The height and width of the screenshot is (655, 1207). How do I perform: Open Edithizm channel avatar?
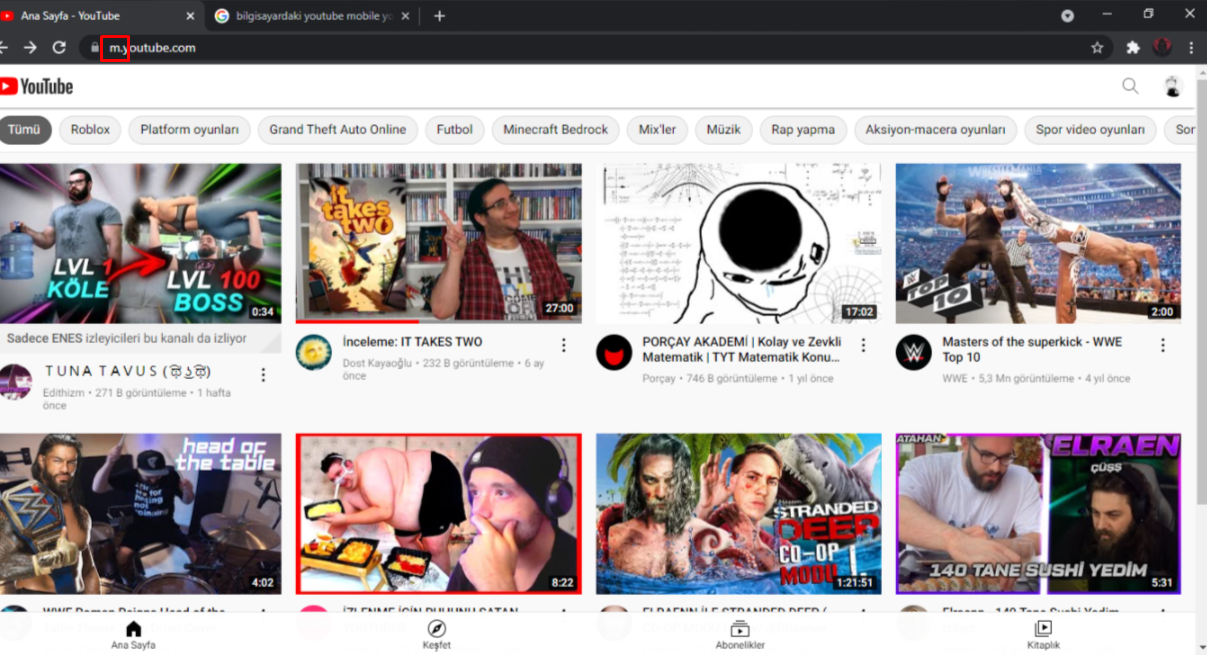pos(15,382)
